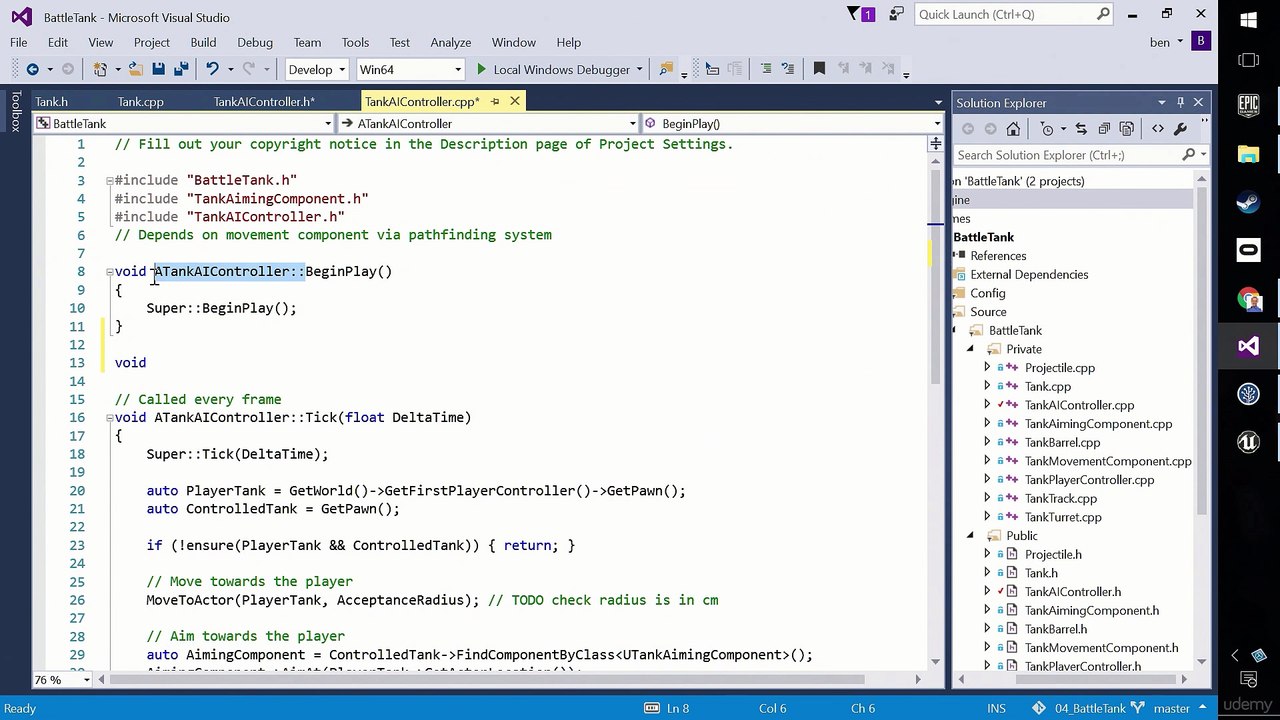This screenshot has height=720, width=1280.
Task: Click the Find in Files toolbar icon
Action: 665,69
